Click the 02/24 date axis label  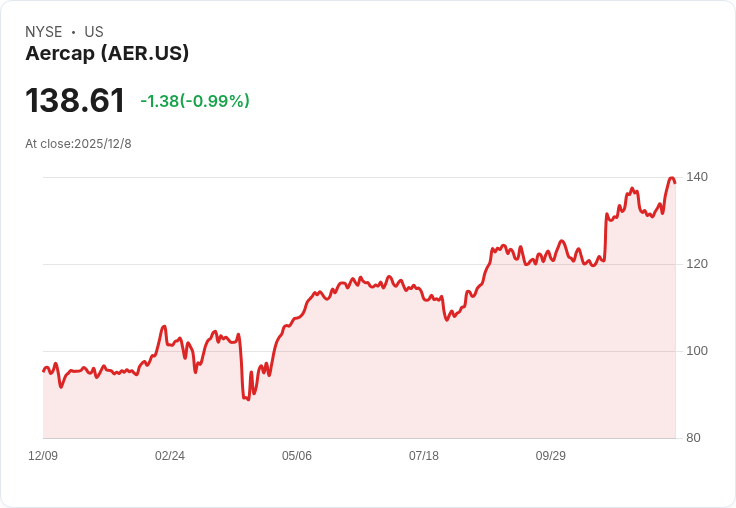pos(170,456)
